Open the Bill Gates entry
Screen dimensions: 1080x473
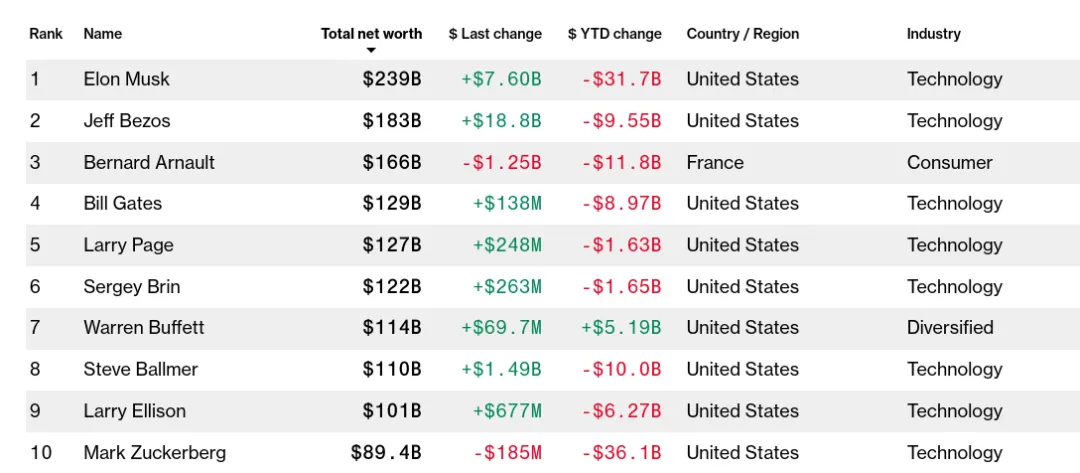(x=123, y=203)
